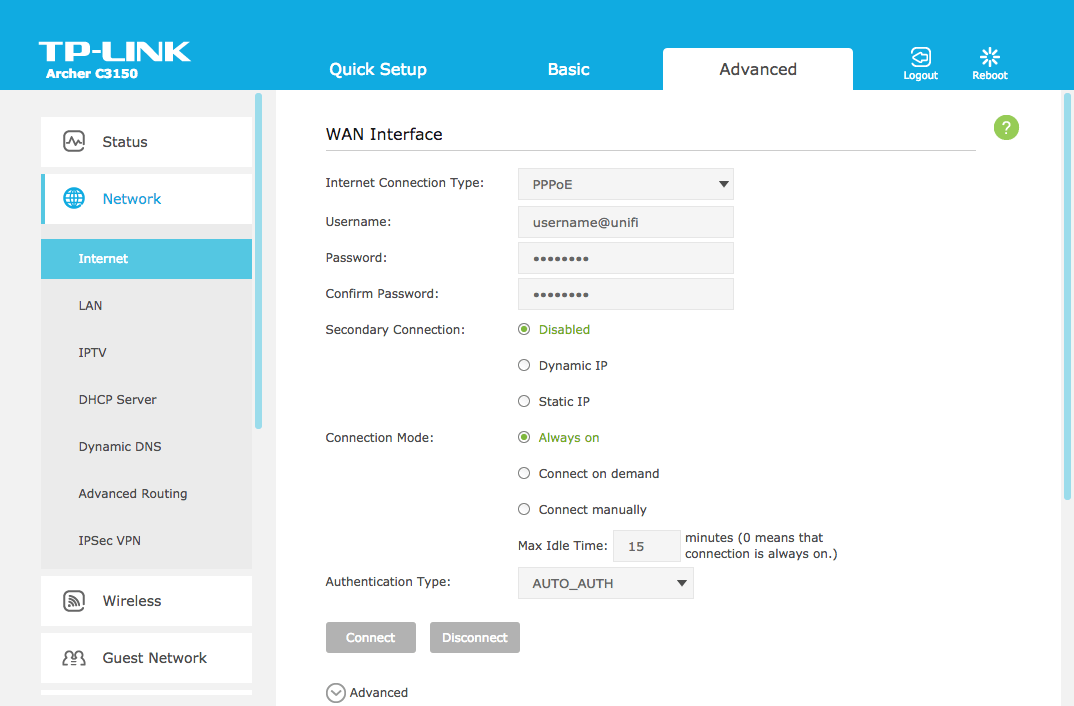Expand the Advanced settings section
This screenshot has height=706, width=1074.
click(337, 692)
